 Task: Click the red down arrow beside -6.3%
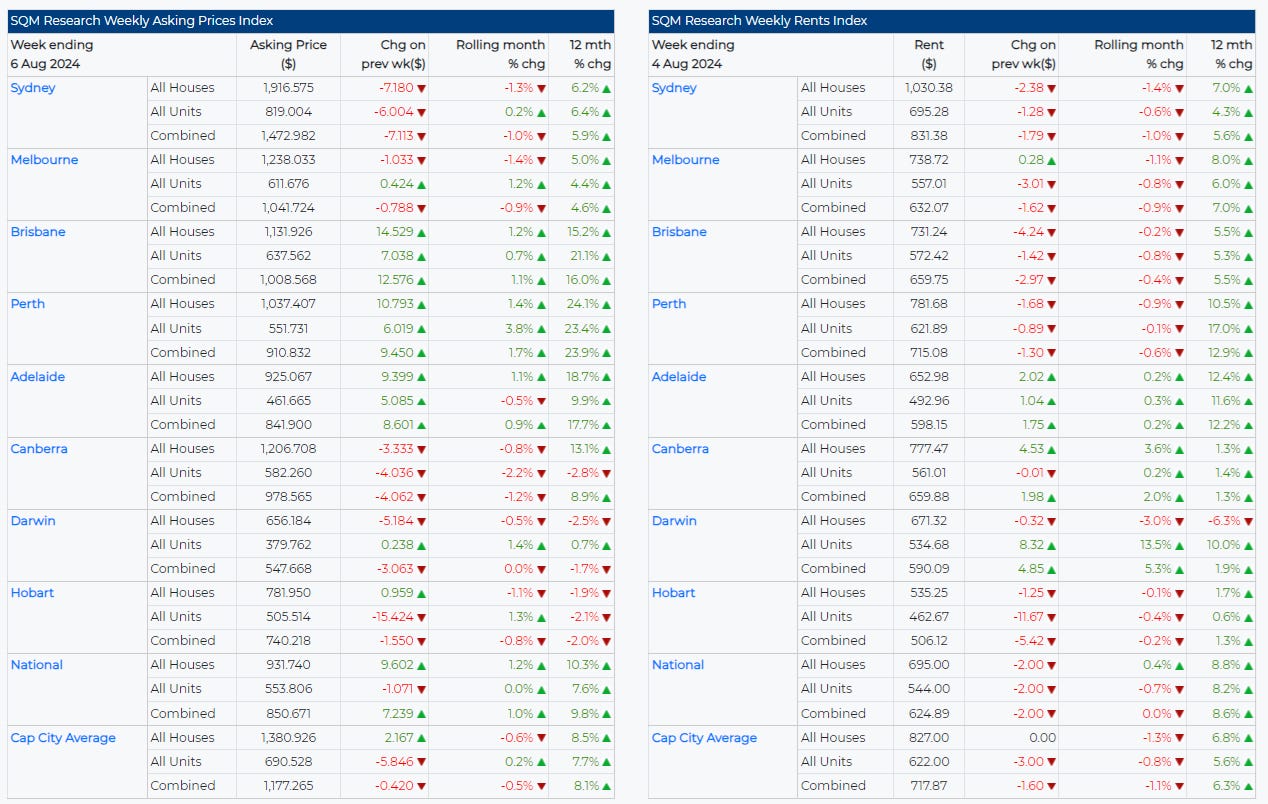[x=1249, y=521]
